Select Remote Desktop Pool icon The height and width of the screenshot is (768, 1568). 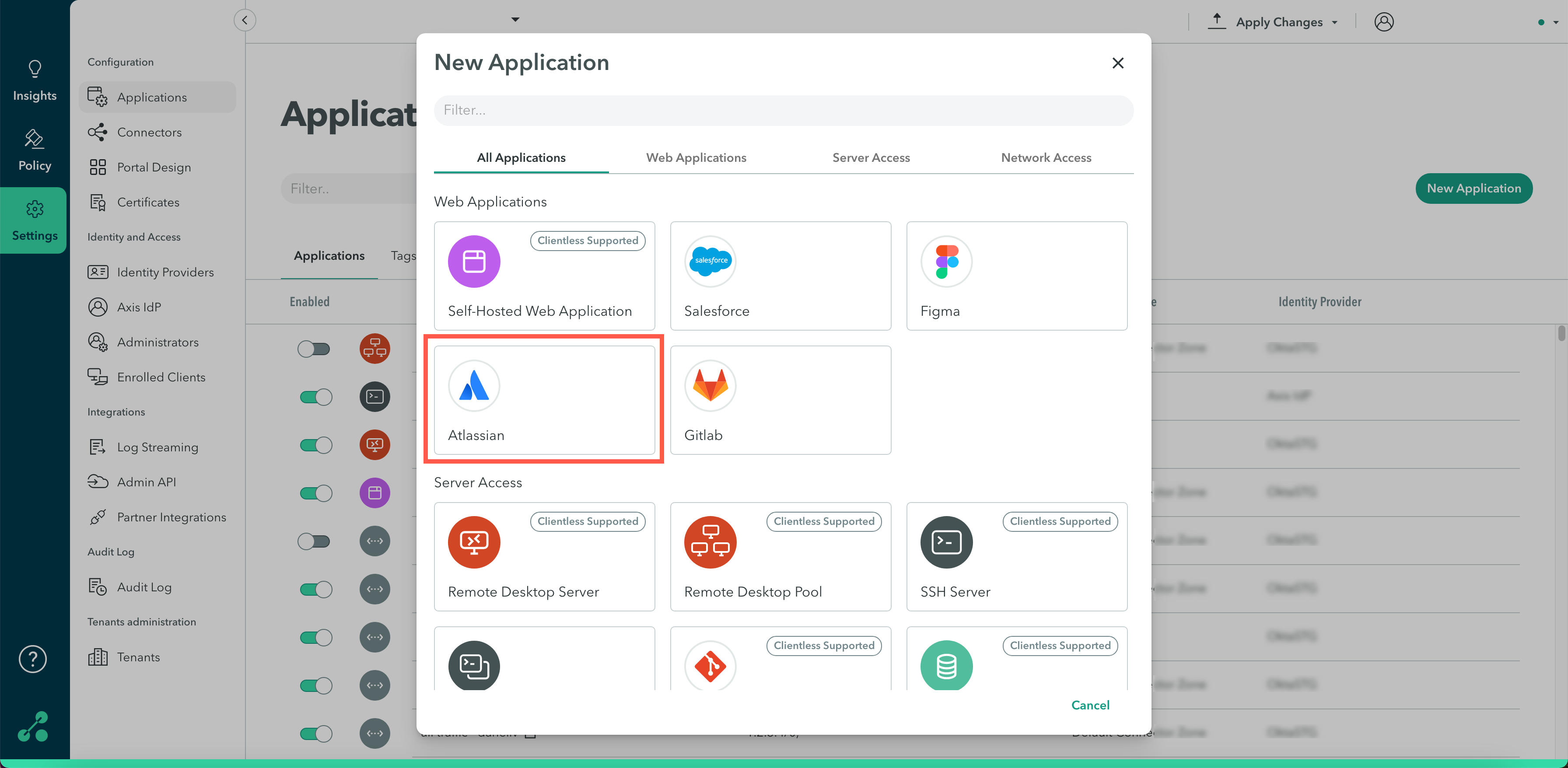(710, 541)
